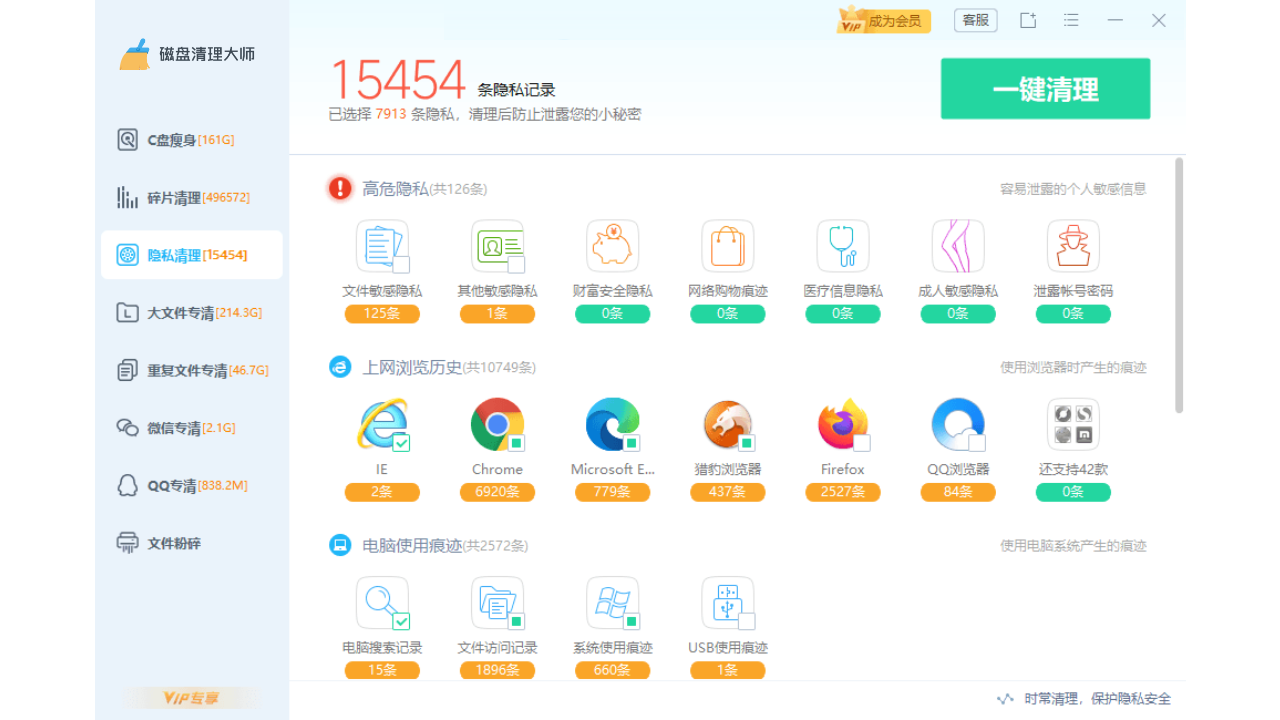The image size is (1280, 720).
Task: Open 微信专清 in the sidebar
Action: [x=191, y=428]
